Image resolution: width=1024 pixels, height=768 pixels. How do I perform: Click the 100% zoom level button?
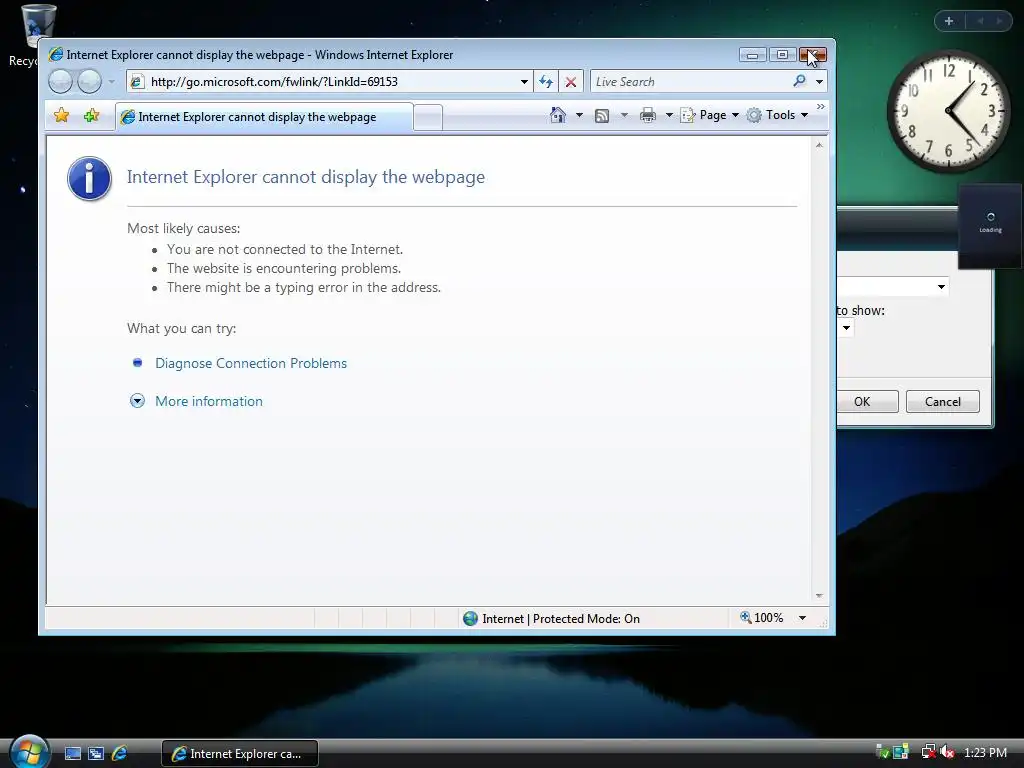click(x=761, y=618)
